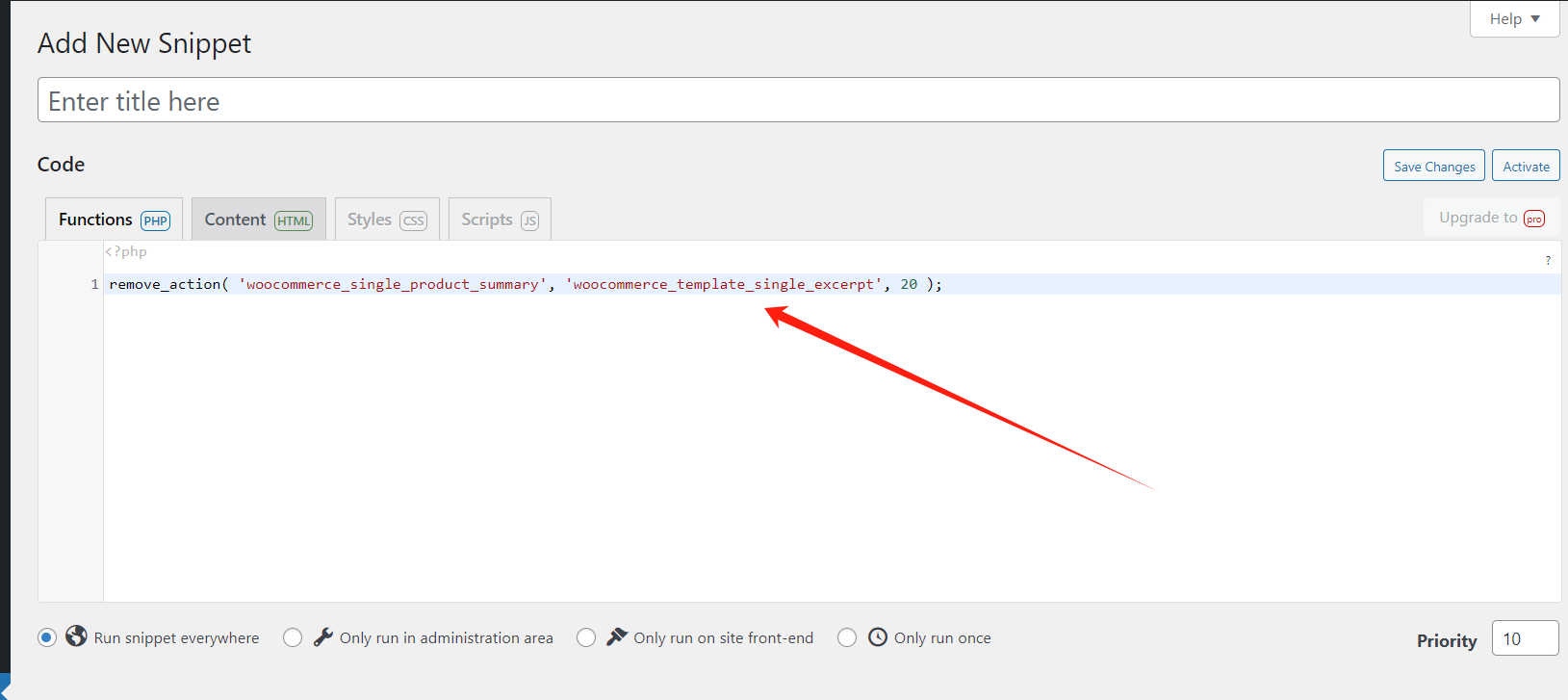The image size is (1568, 700).
Task: Pick the Only run once radio button
Action: [847, 637]
